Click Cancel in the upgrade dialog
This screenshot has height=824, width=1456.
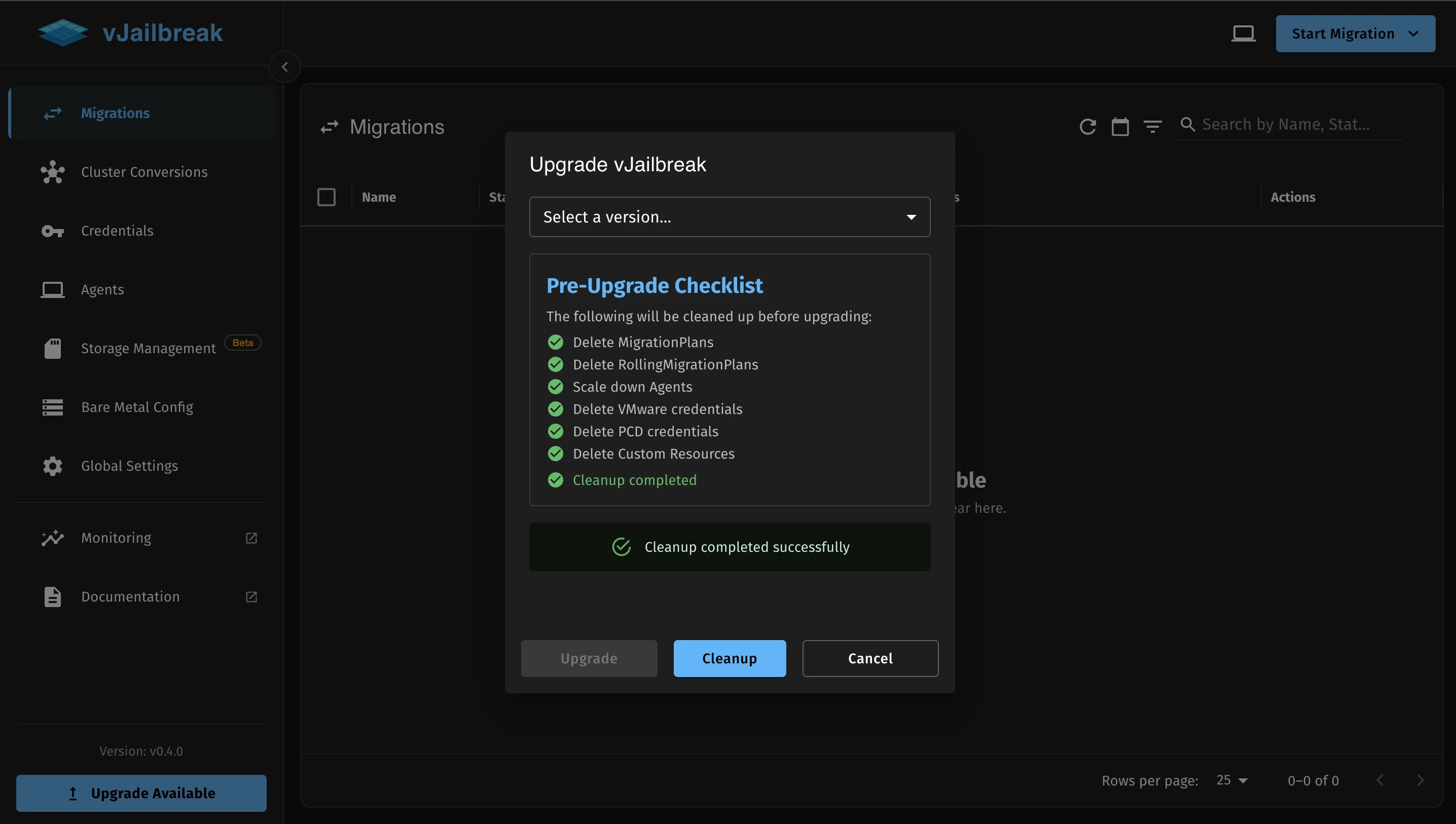pyautogui.click(x=869, y=658)
